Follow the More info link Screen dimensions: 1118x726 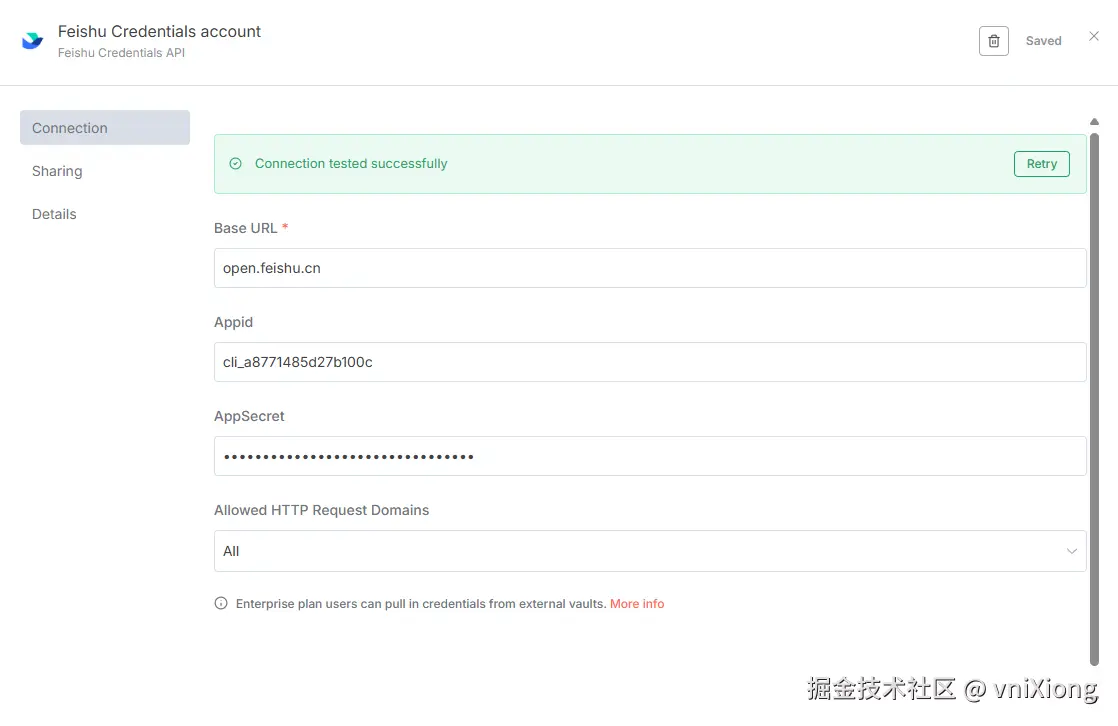click(x=637, y=603)
